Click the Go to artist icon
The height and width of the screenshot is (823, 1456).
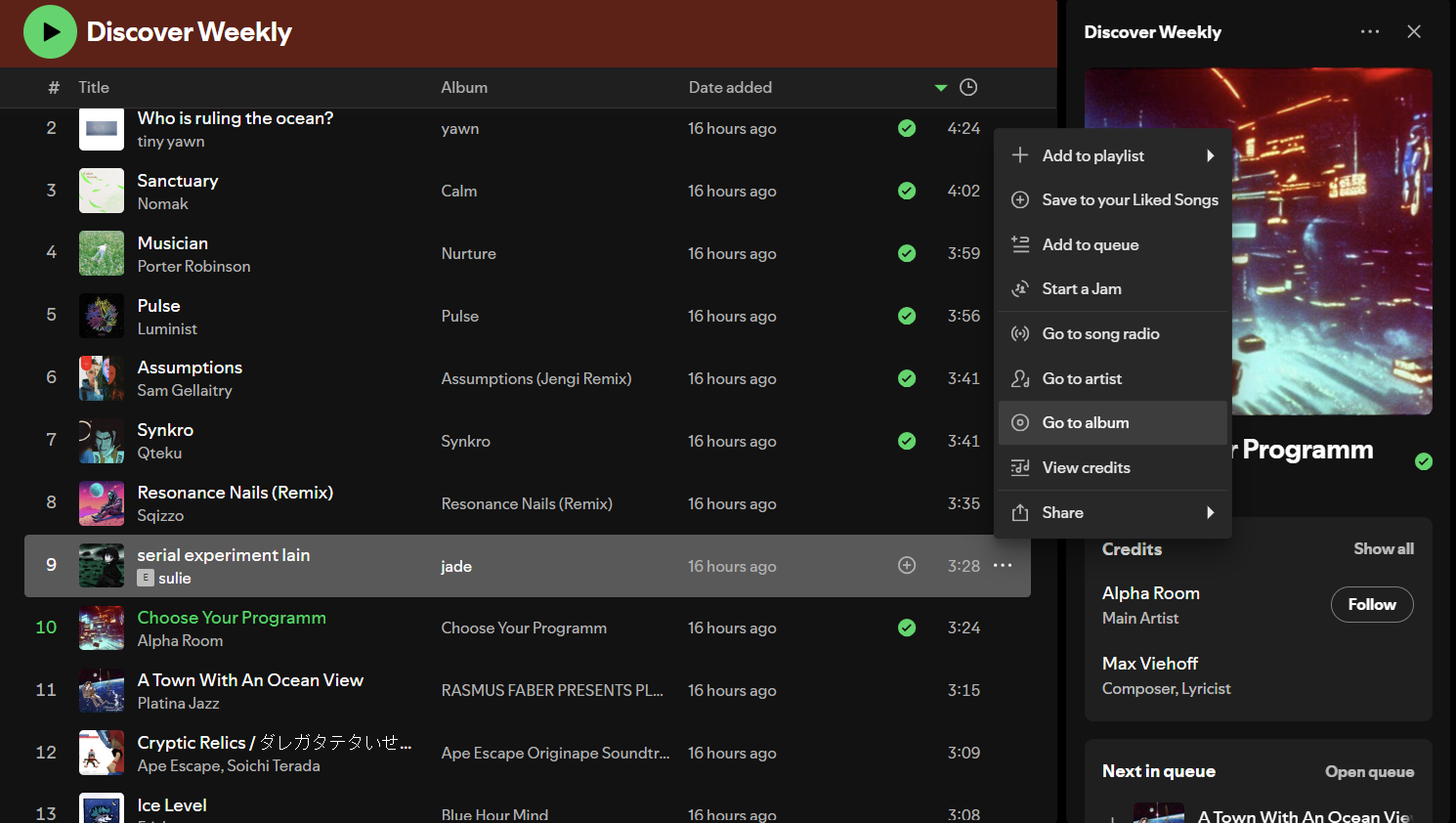[x=1020, y=378]
